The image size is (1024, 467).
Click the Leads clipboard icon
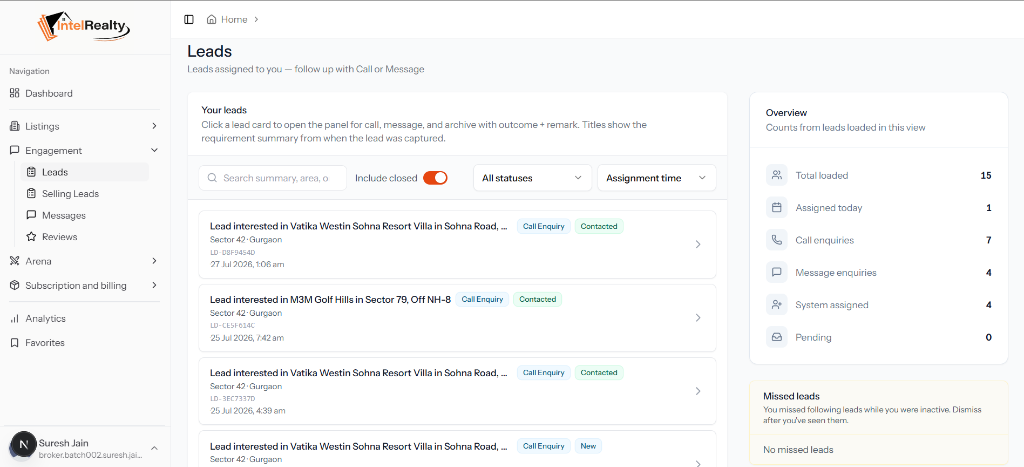click(31, 172)
